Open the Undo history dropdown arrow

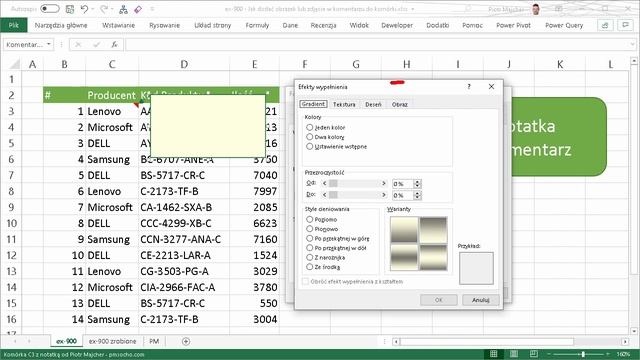pyautogui.click(x=93, y=9)
